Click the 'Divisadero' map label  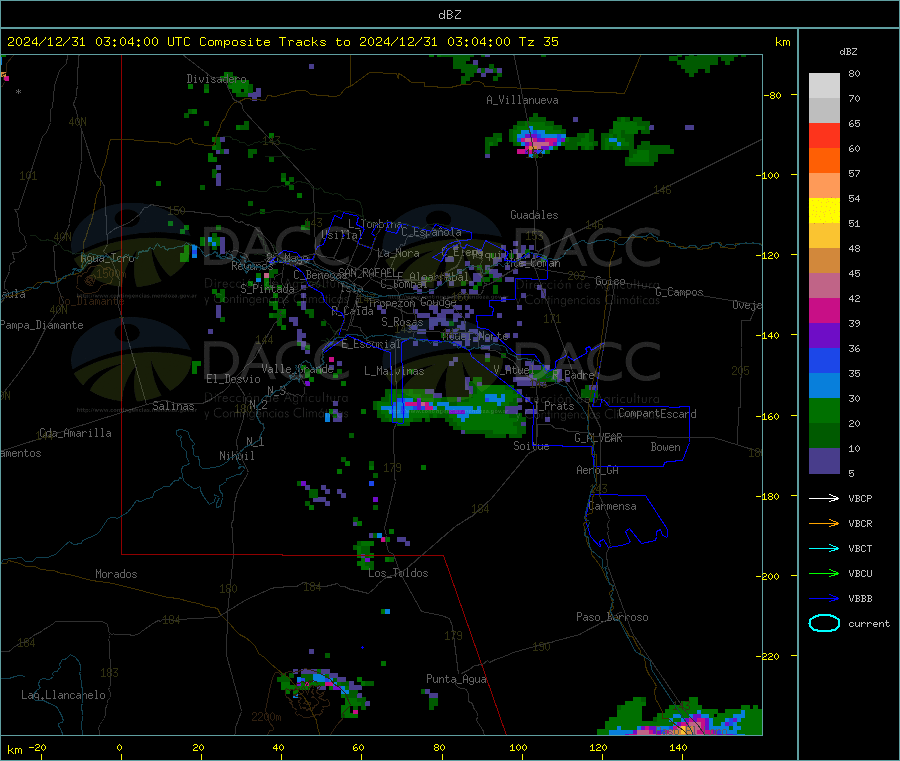[216, 79]
